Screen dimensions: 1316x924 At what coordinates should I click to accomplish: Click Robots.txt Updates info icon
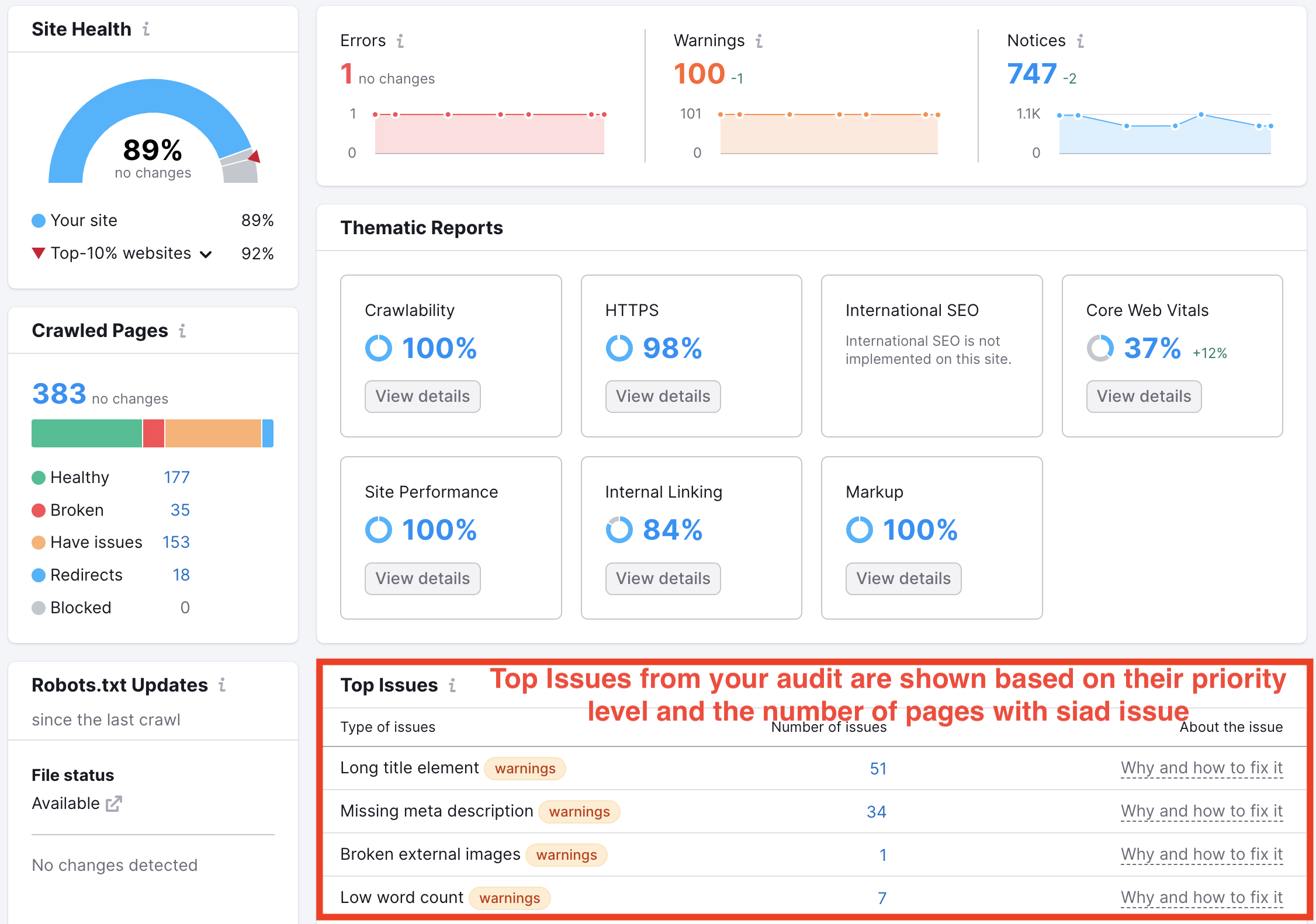[222, 685]
